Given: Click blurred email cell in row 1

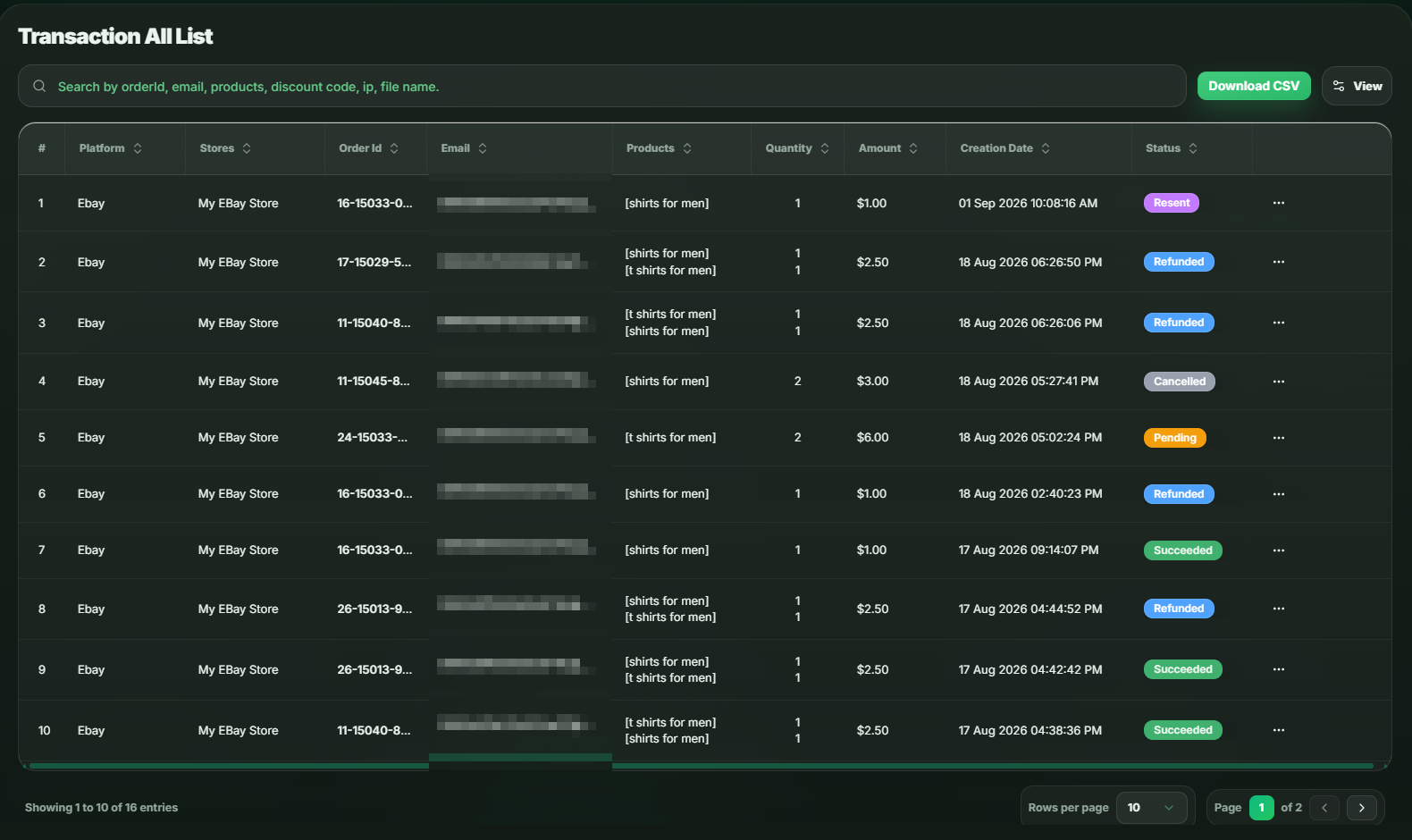Looking at the screenshot, I should [x=517, y=204].
